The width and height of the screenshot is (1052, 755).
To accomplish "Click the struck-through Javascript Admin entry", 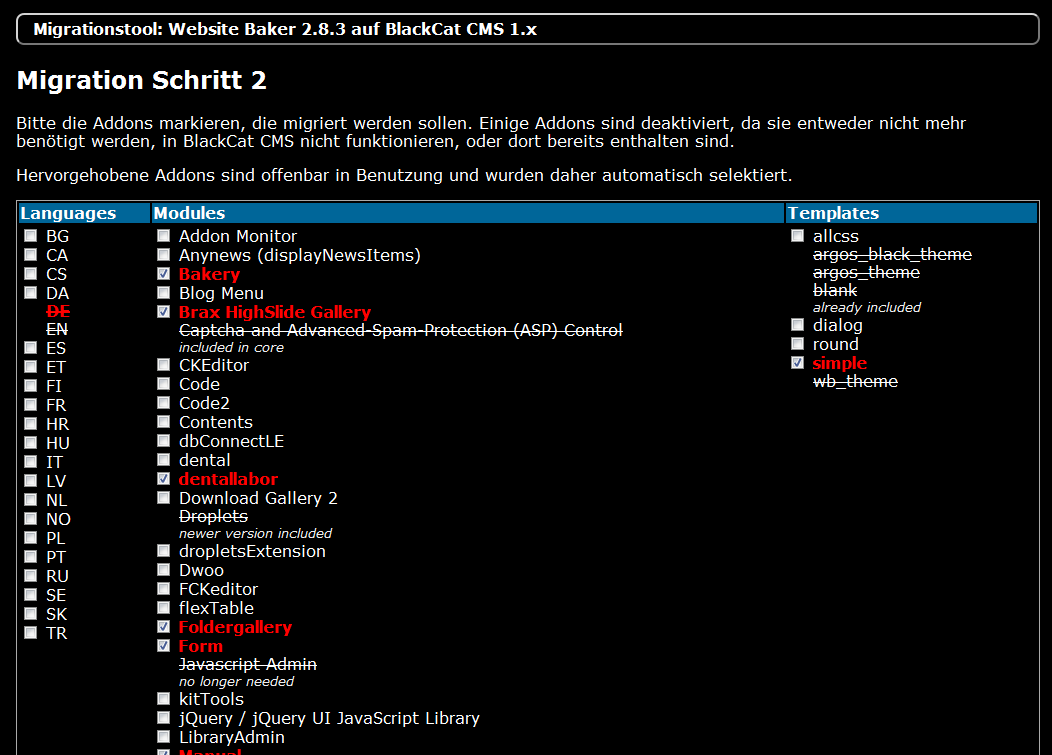I will [x=248, y=664].
